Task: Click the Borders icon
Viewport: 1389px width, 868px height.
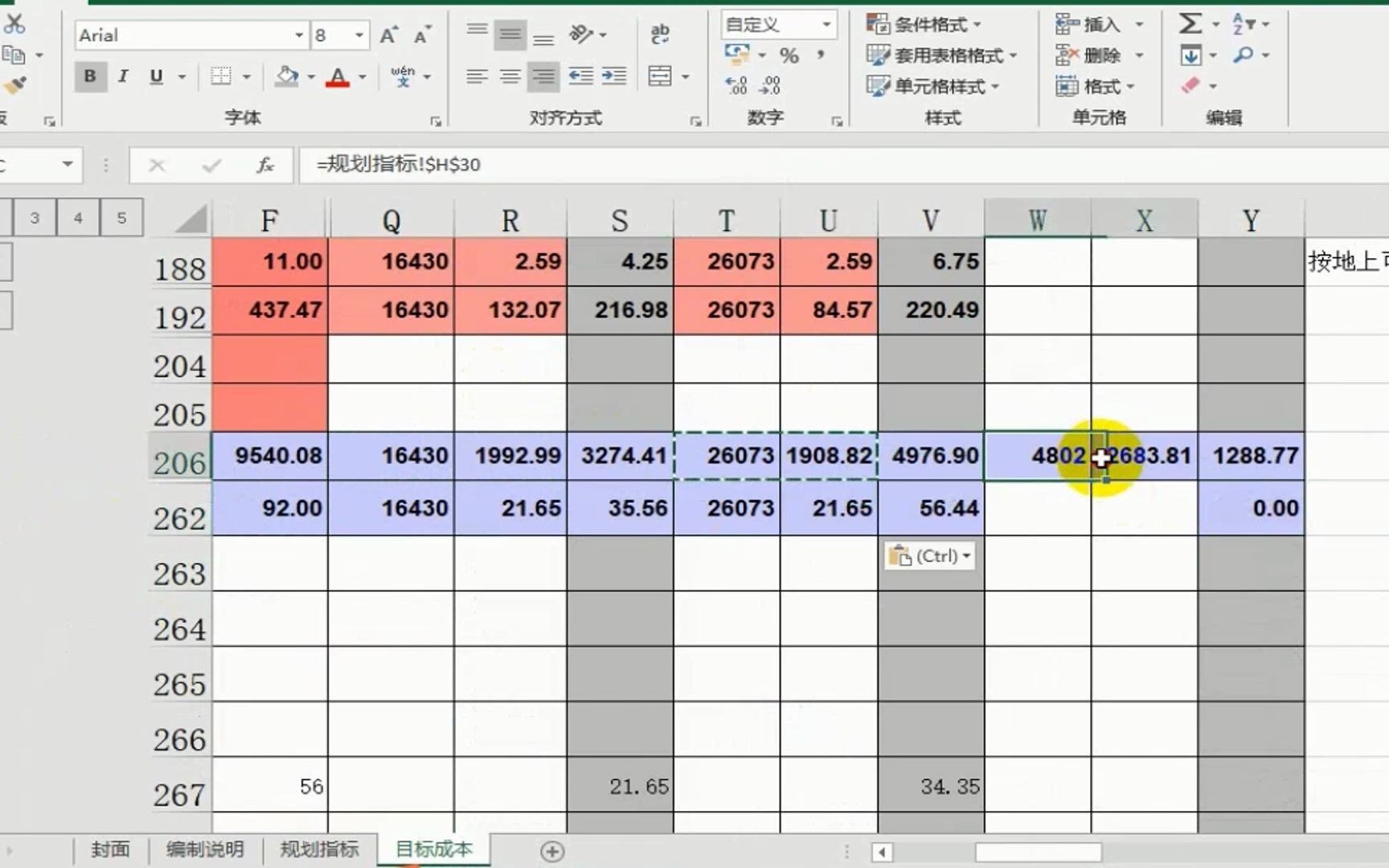Action: (x=221, y=76)
